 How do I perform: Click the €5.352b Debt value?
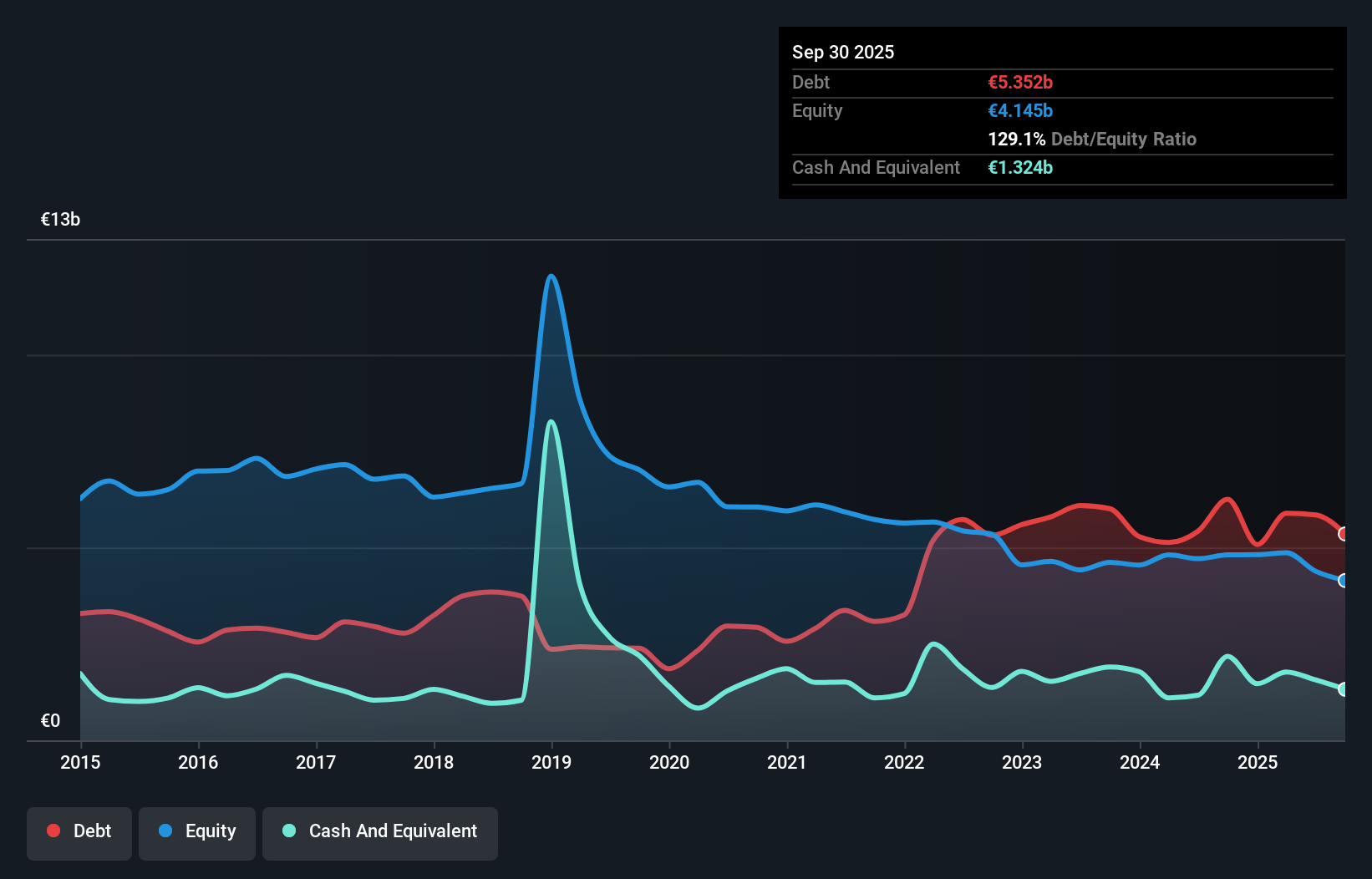pos(1020,82)
